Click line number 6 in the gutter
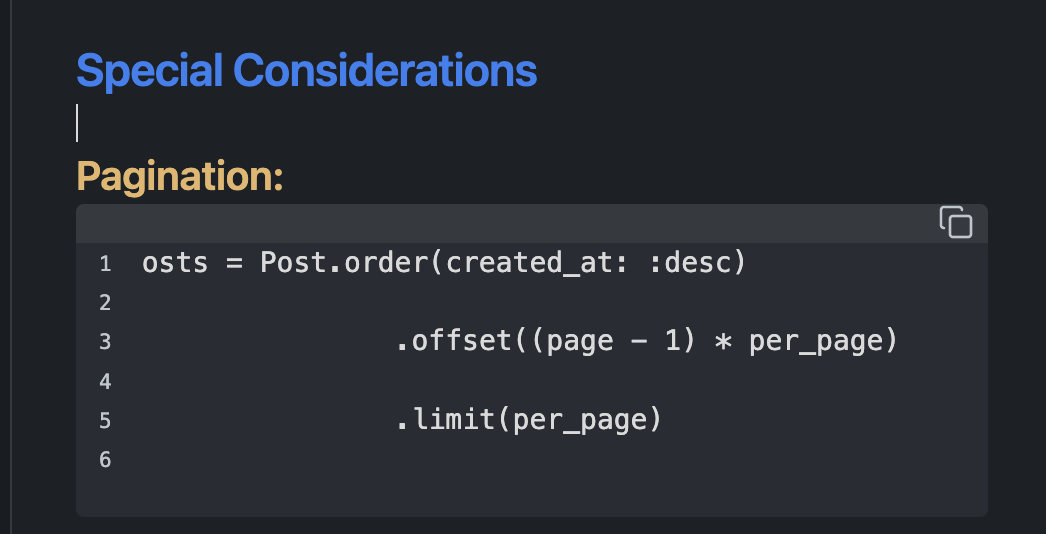Viewport: 1046px width, 534px height. click(x=105, y=460)
